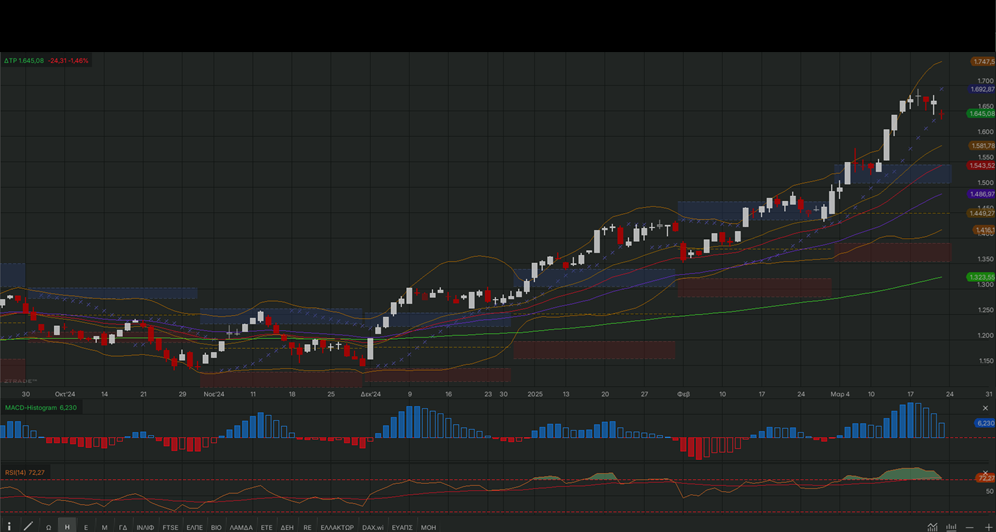Screen dimensions: 996x532
Task: Load the ΕΥΑΠΣ symbol
Action: click(x=402, y=527)
